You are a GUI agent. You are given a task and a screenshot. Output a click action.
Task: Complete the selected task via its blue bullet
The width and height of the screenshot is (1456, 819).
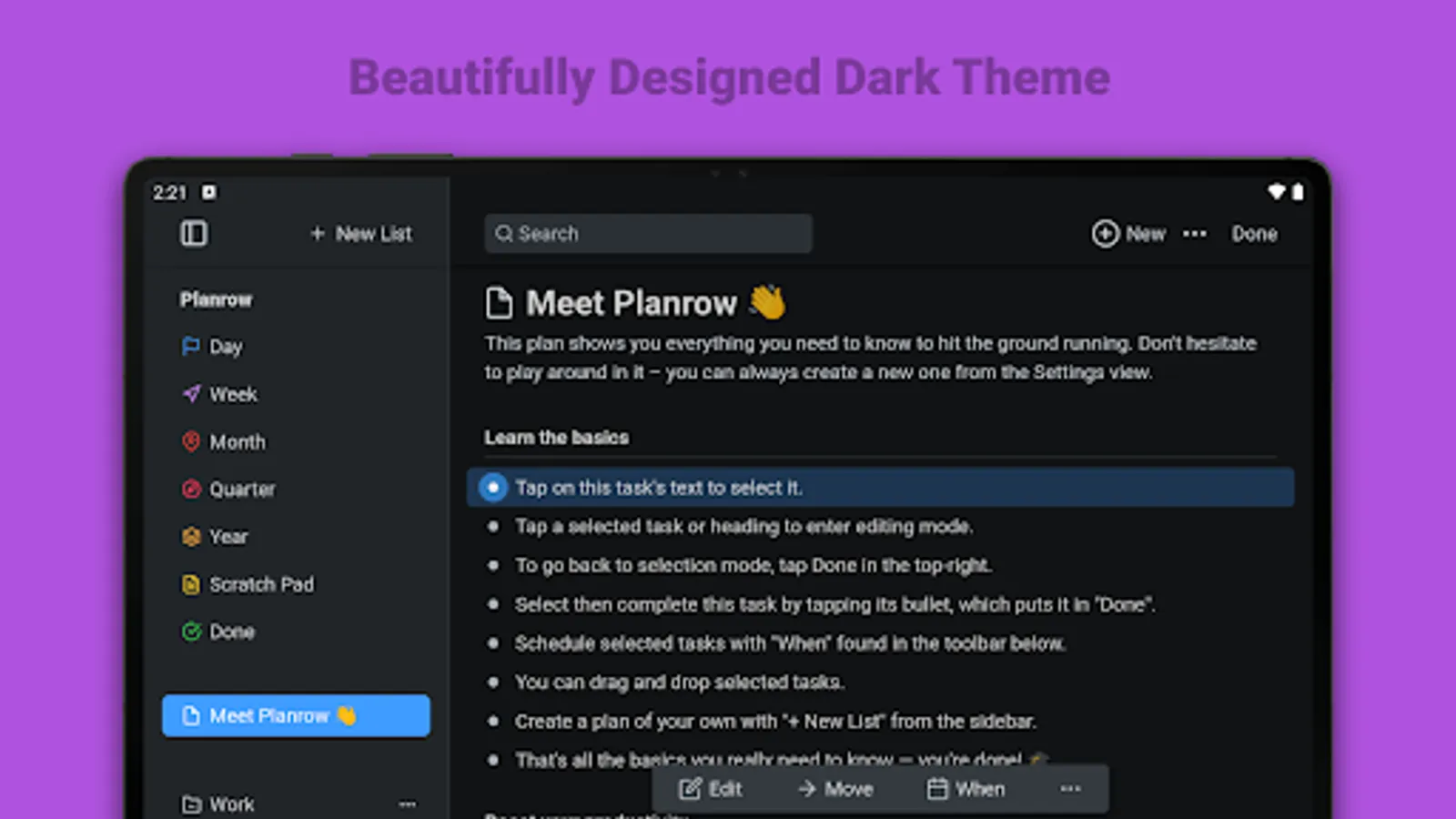[493, 488]
